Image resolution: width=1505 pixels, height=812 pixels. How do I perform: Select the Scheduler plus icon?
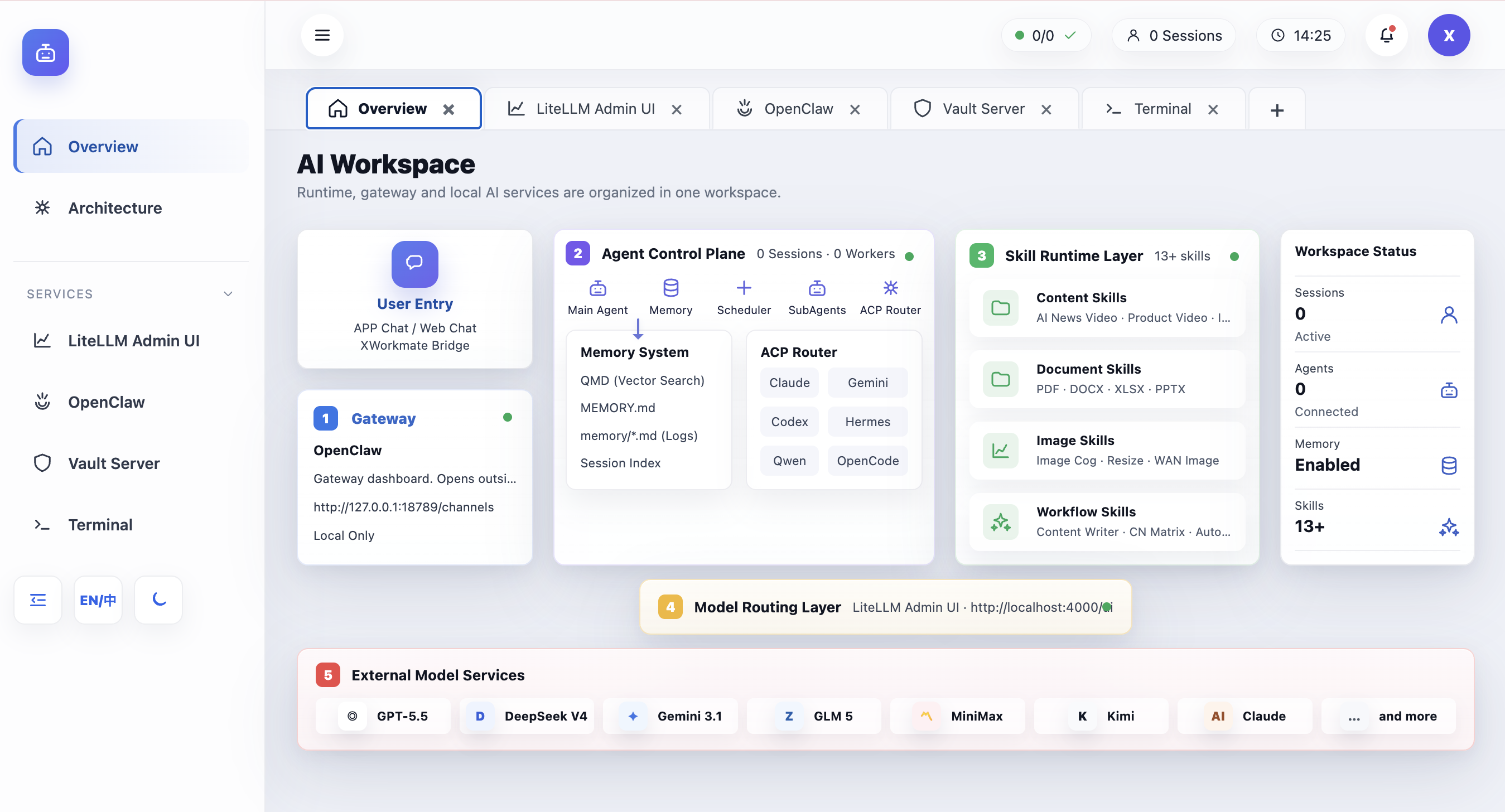(744, 287)
